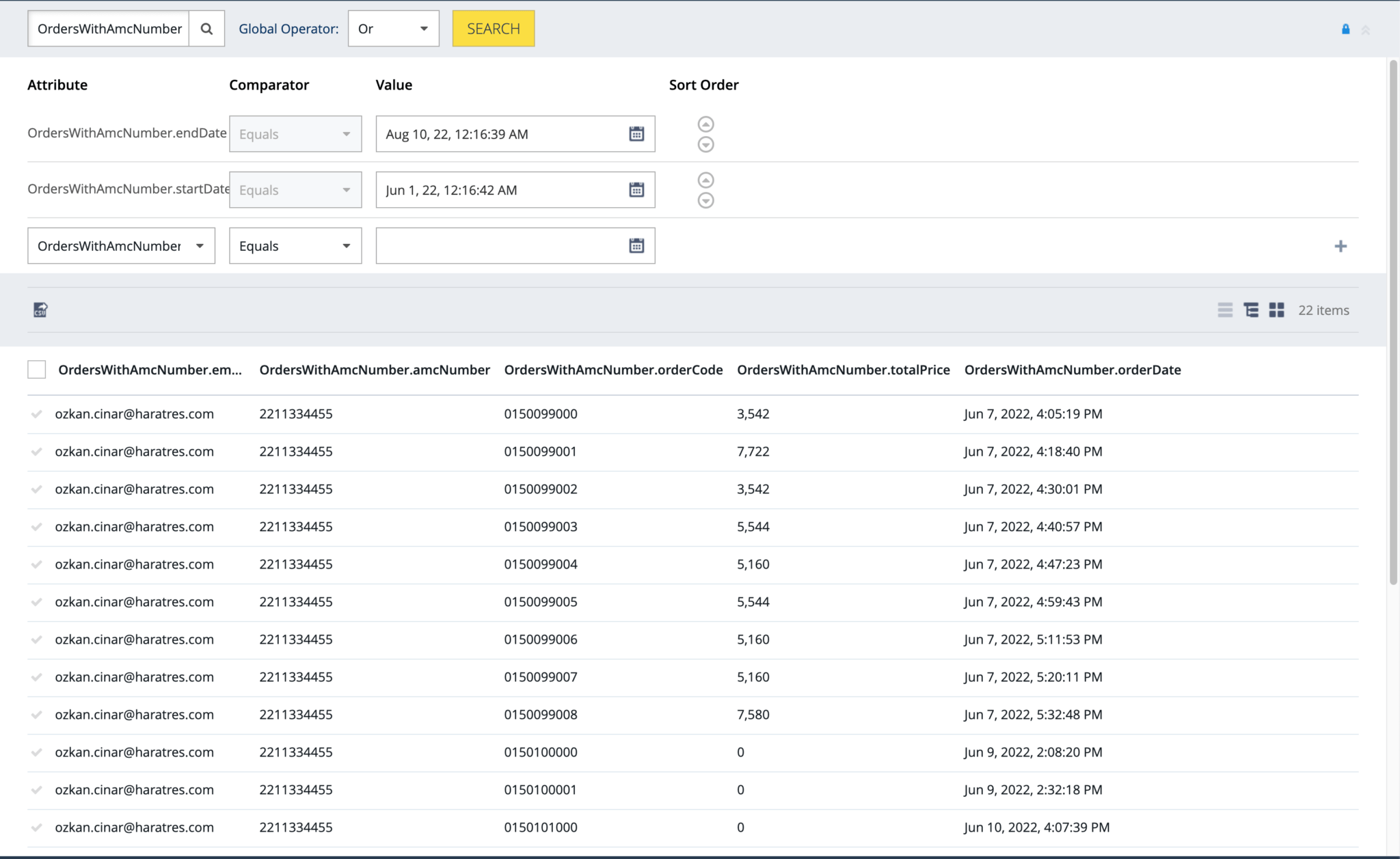The image size is (1400, 859).
Task: Switch to list view layout
Action: coord(1225,310)
